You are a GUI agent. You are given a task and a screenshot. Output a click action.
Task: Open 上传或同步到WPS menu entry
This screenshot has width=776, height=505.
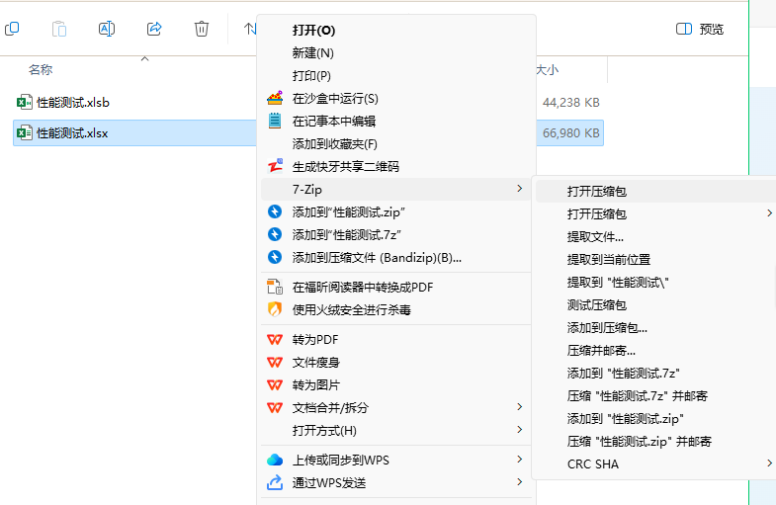396,460
